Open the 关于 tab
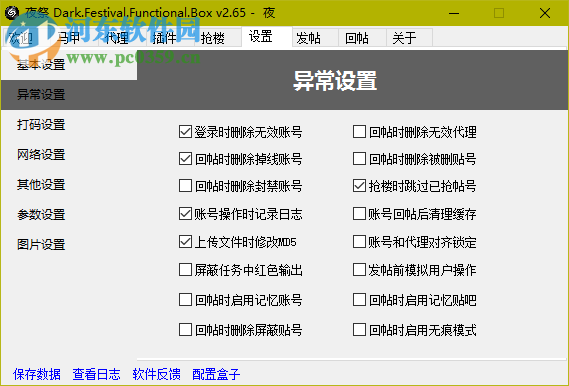This screenshot has height=386, width=569. click(x=409, y=37)
